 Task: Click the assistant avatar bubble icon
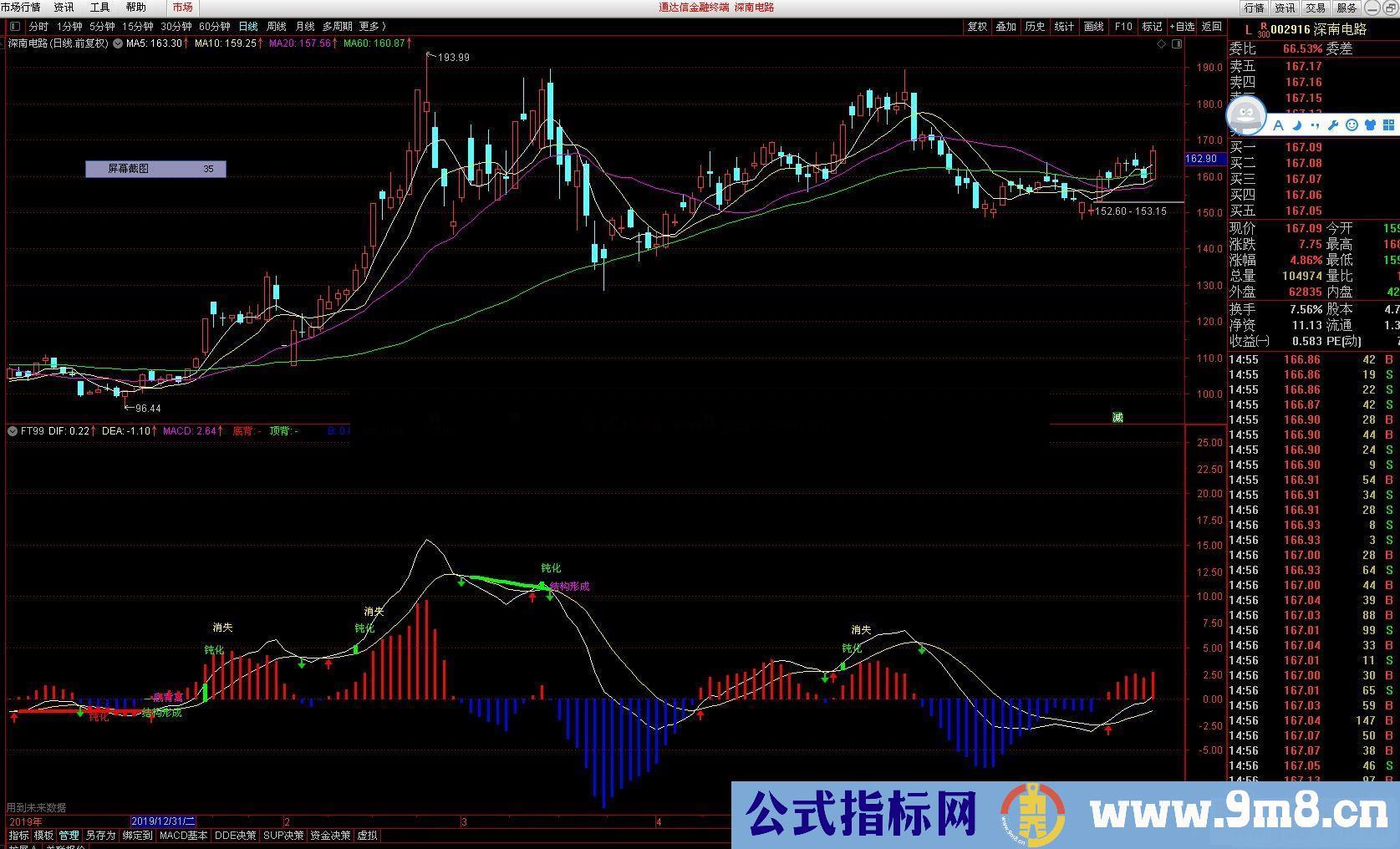[x=1245, y=115]
